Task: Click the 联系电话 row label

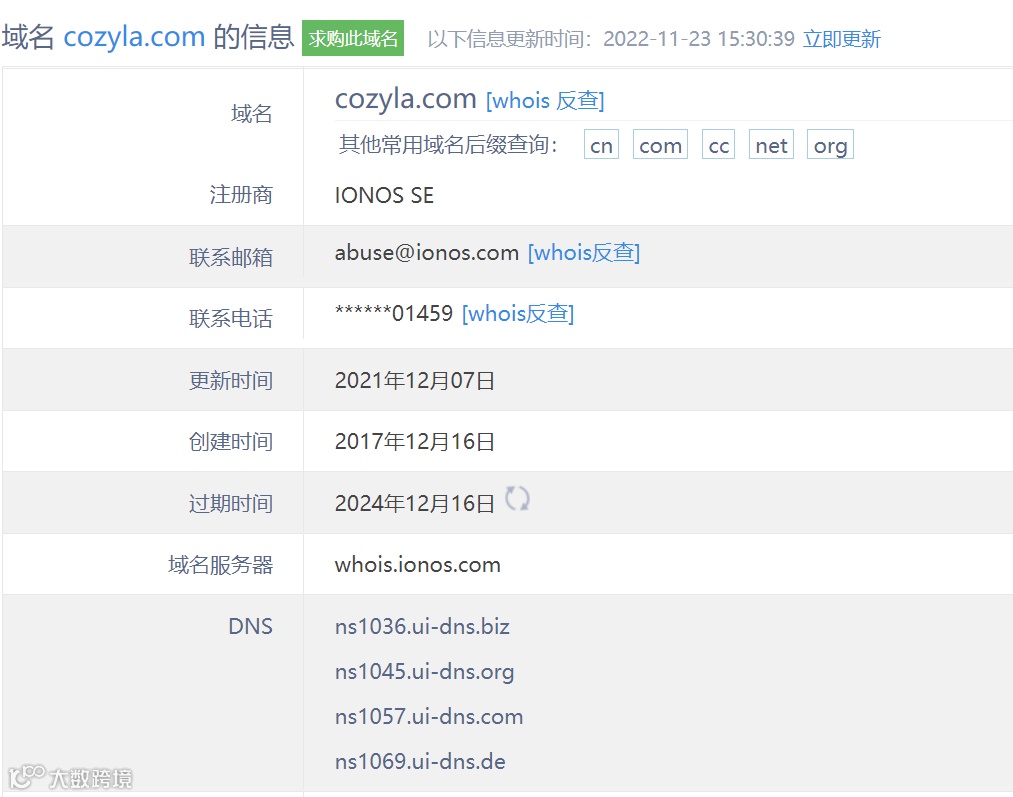Action: tap(231, 318)
